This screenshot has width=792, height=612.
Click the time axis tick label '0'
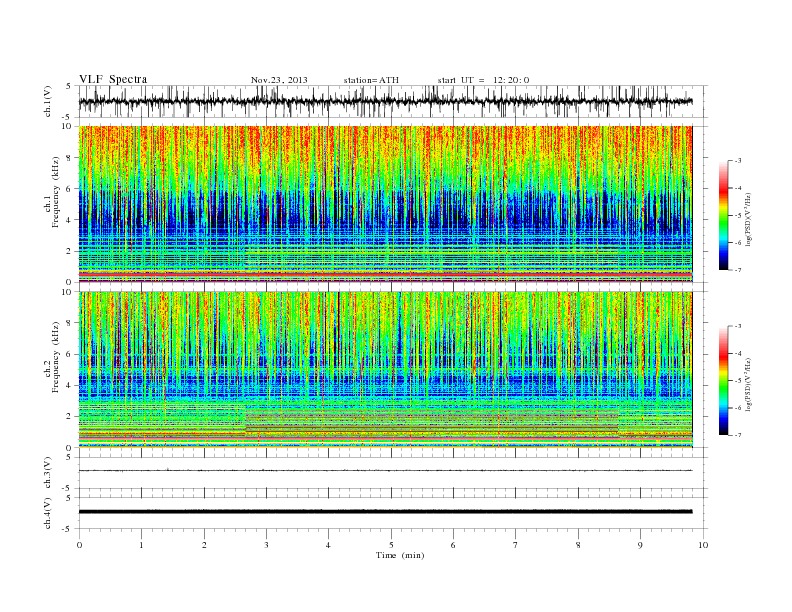(79, 545)
